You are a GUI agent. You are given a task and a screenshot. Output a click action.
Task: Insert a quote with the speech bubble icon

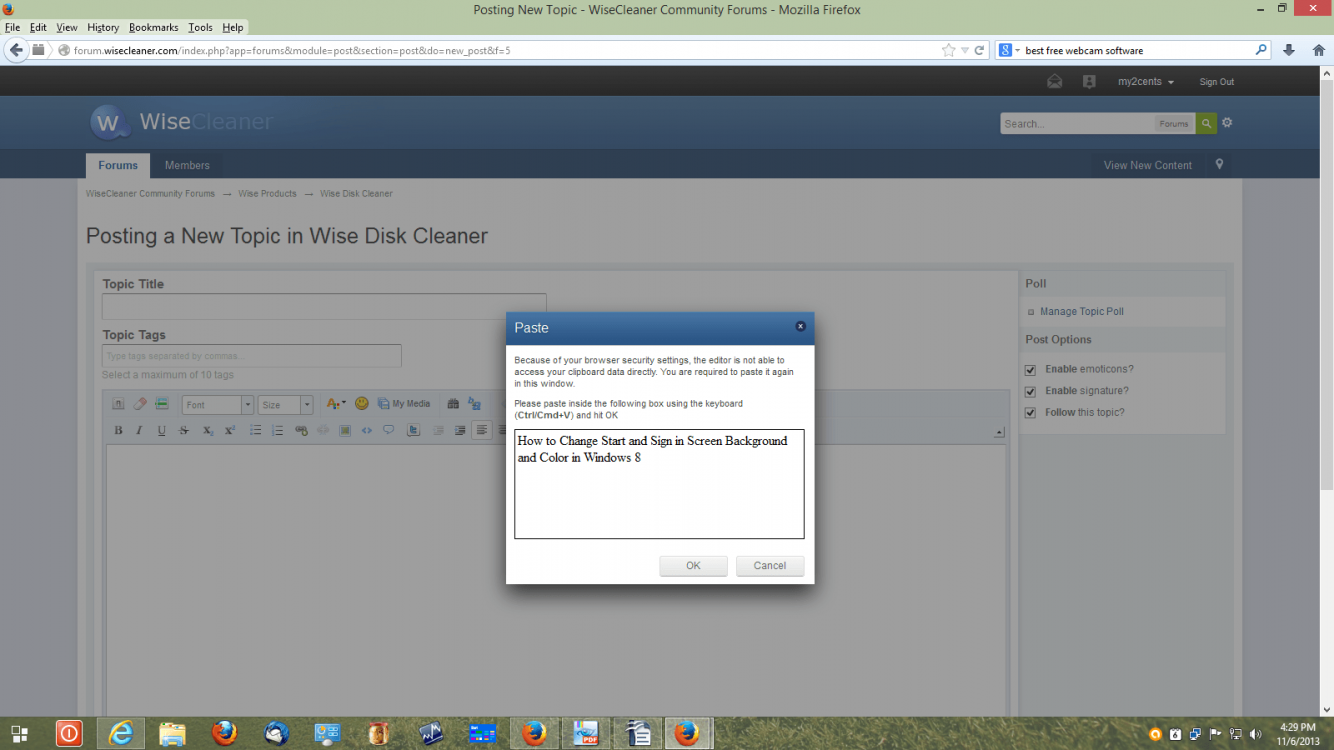(389, 429)
